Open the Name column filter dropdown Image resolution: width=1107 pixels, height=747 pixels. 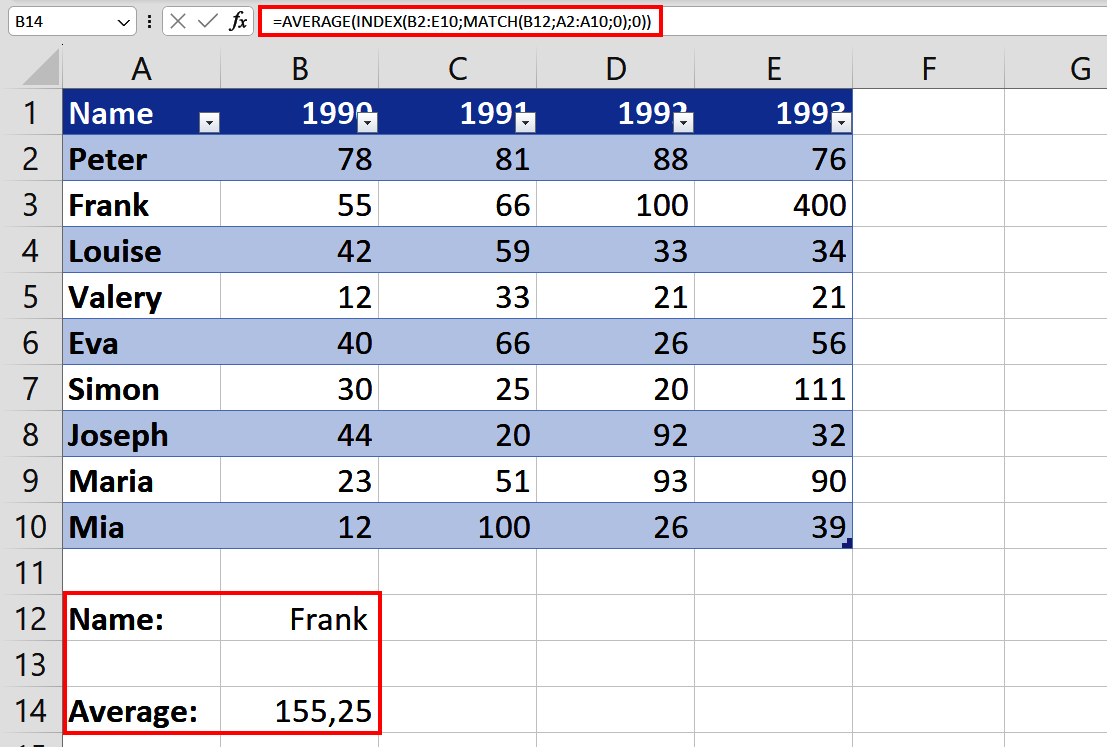(209, 122)
